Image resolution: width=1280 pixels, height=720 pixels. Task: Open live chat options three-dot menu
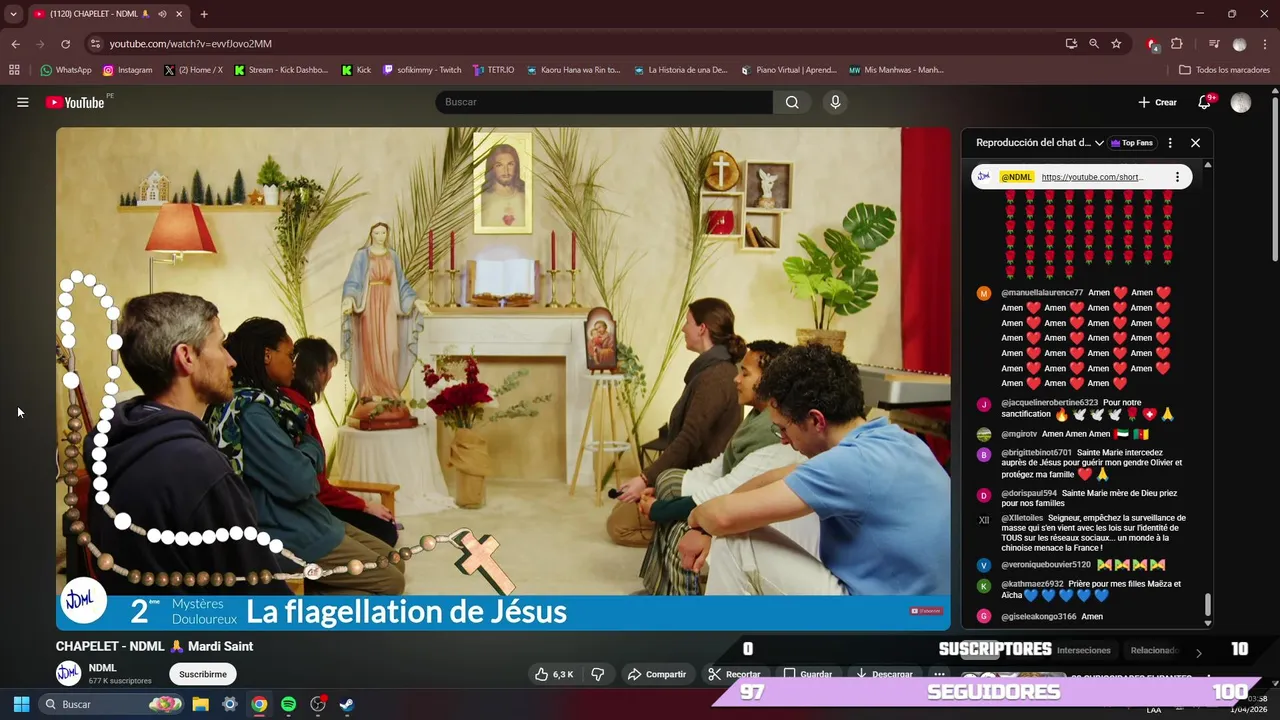1170,143
